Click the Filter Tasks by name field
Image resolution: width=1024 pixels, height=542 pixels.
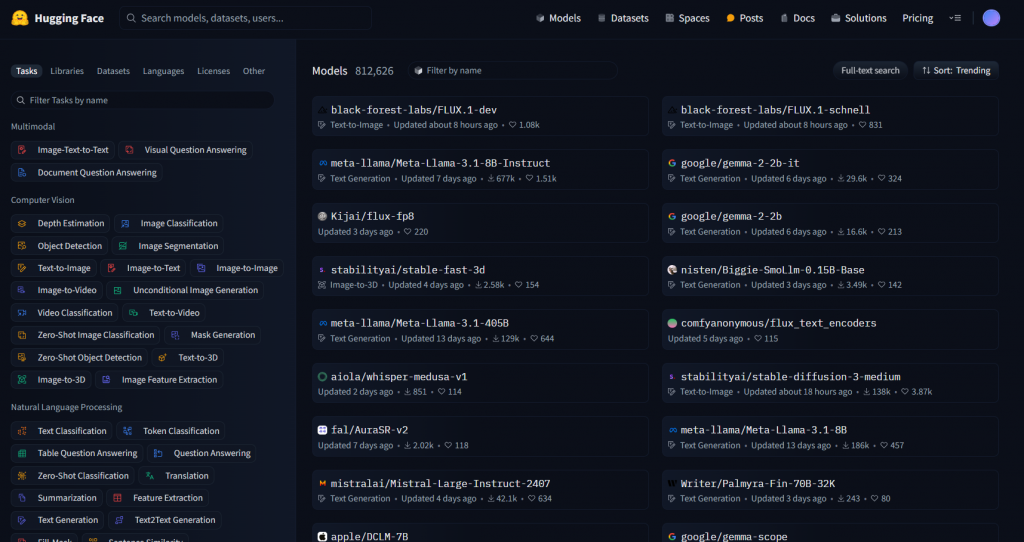point(142,100)
